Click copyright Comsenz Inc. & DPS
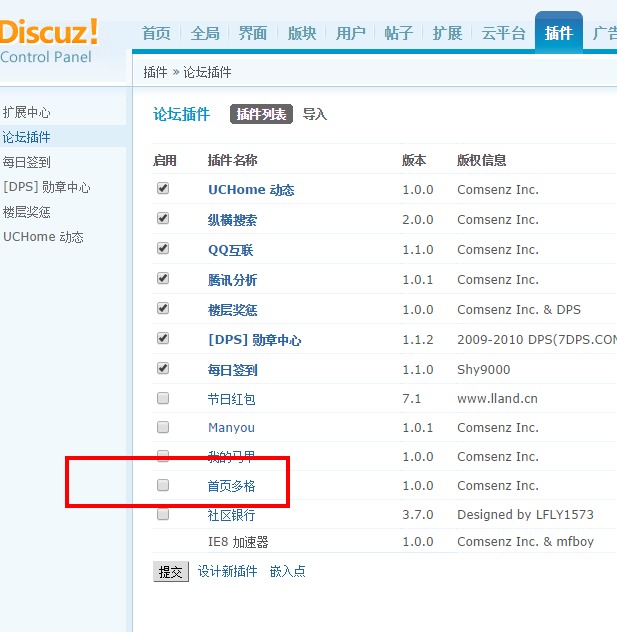 click(519, 310)
